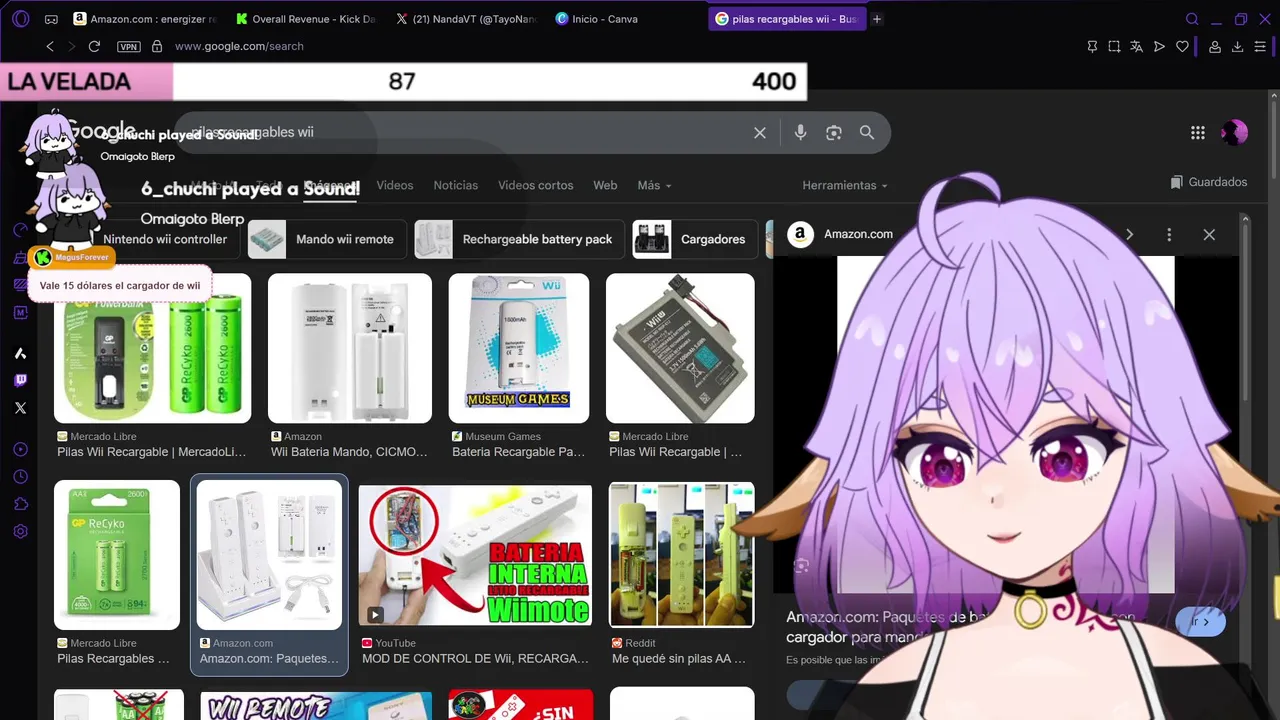Open the GX Corner gamepad icon
The image size is (1280, 720).
coord(52,19)
